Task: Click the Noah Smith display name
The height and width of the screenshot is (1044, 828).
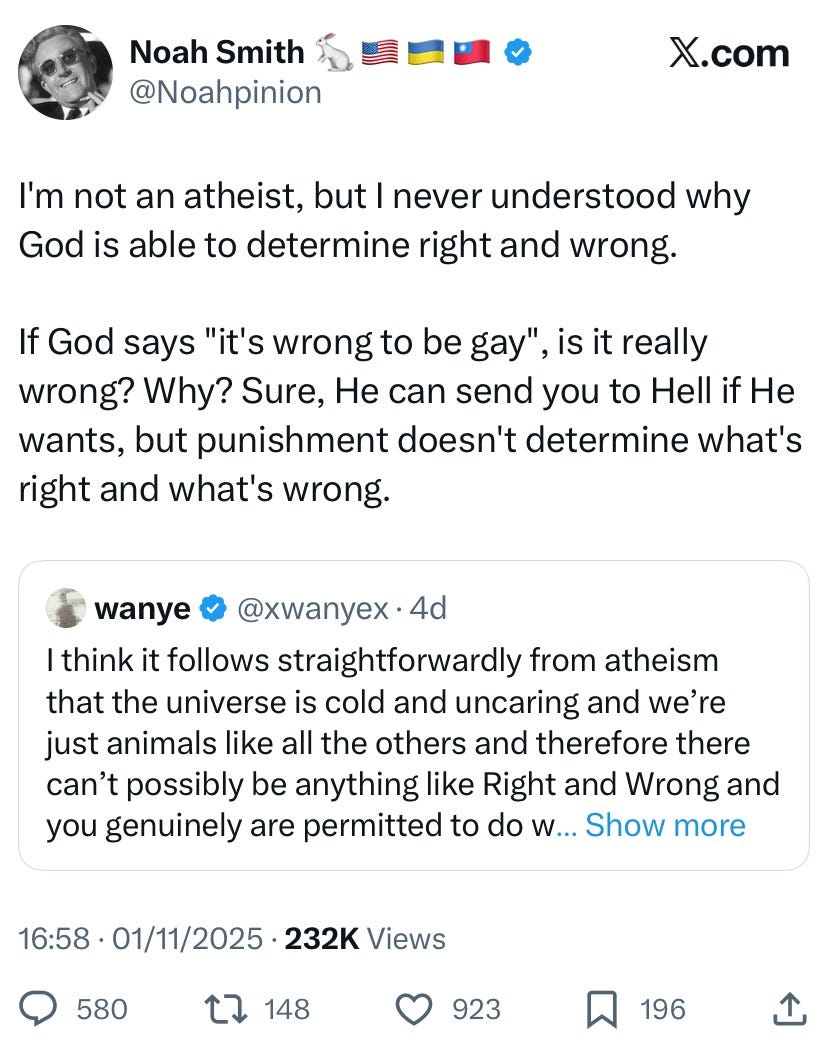Action: point(216,53)
